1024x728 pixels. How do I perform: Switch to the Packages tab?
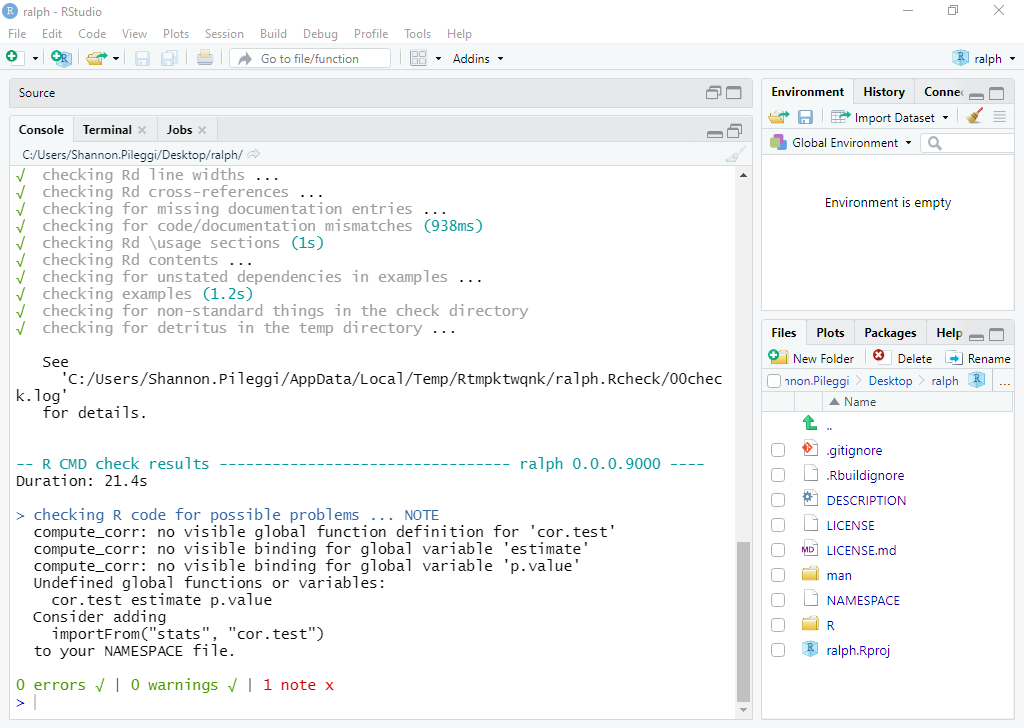click(890, 333)
